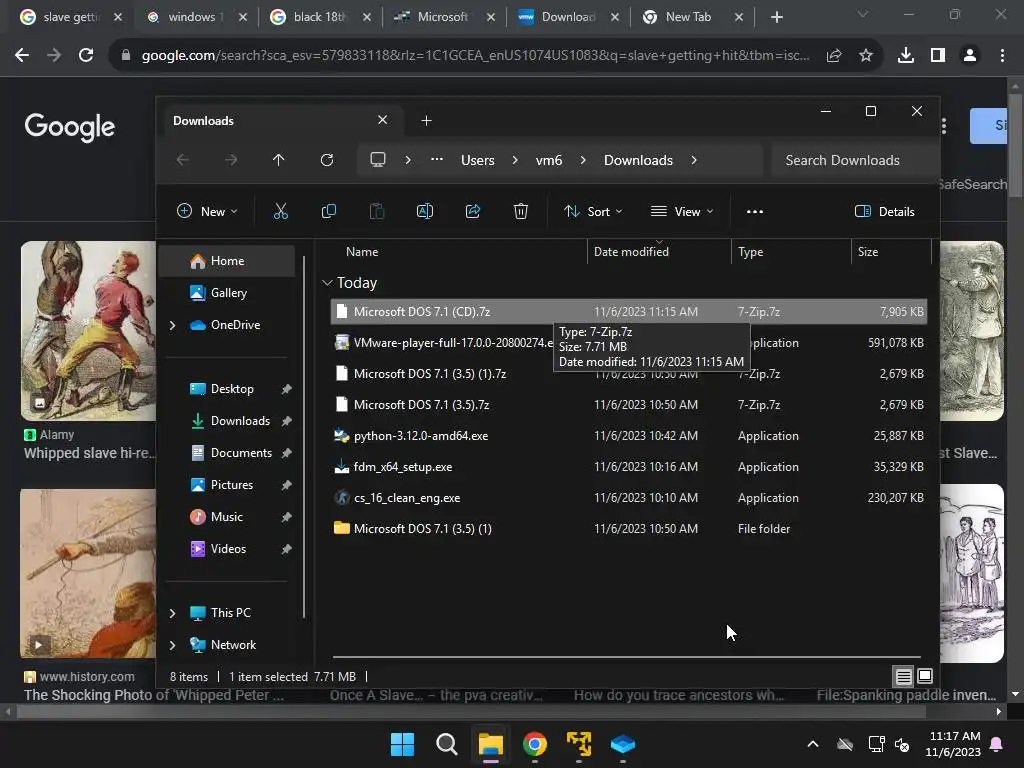Viewport: 1024px width, 768px height.
Task: Open the See more ellipsis menu in Explorer toolbar
Action: coord(755,212)
